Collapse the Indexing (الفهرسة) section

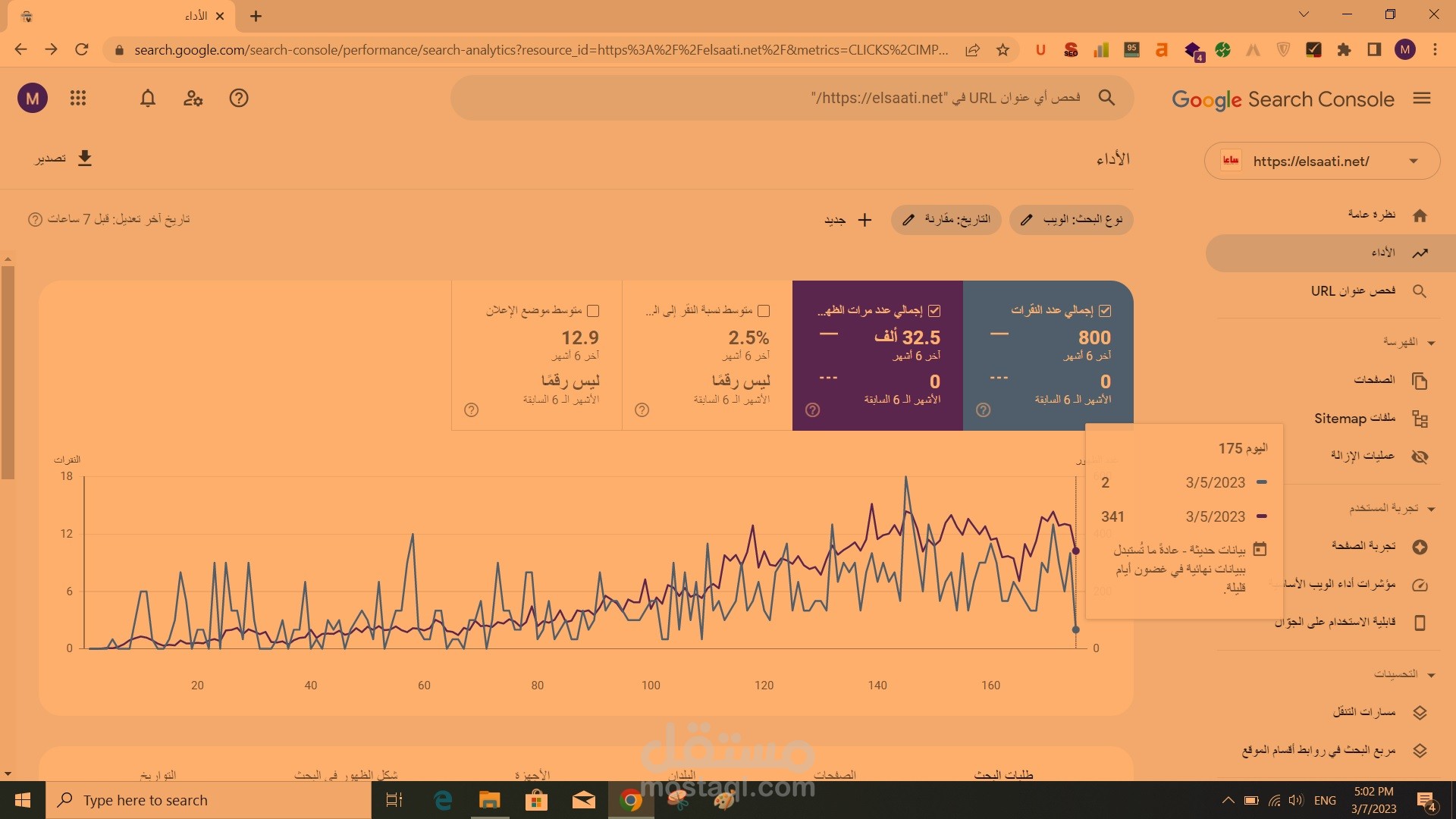pyautogui.click(x=1431, y=343)
